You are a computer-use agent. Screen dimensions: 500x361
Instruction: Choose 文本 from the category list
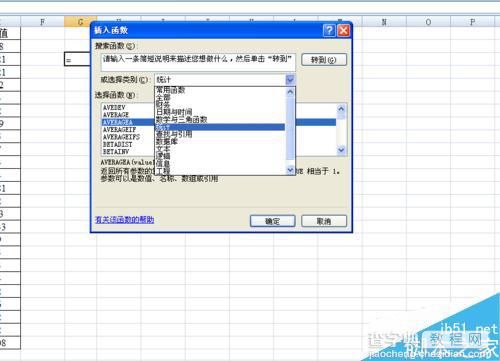tap(220, 149)
